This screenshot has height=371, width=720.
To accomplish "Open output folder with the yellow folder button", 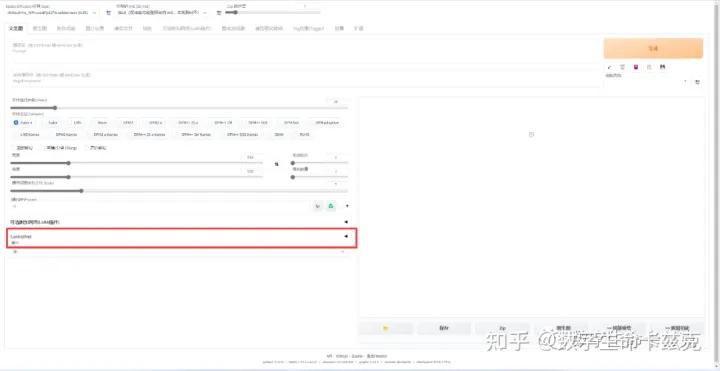I will [x=386, y=328].
